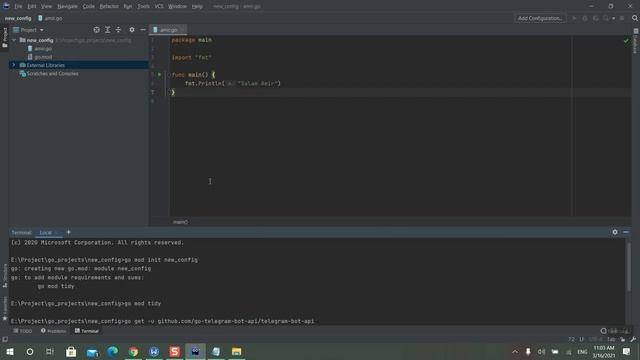
Task: Click Expand All icon in Project panel
Action: [x=108, y=30]
